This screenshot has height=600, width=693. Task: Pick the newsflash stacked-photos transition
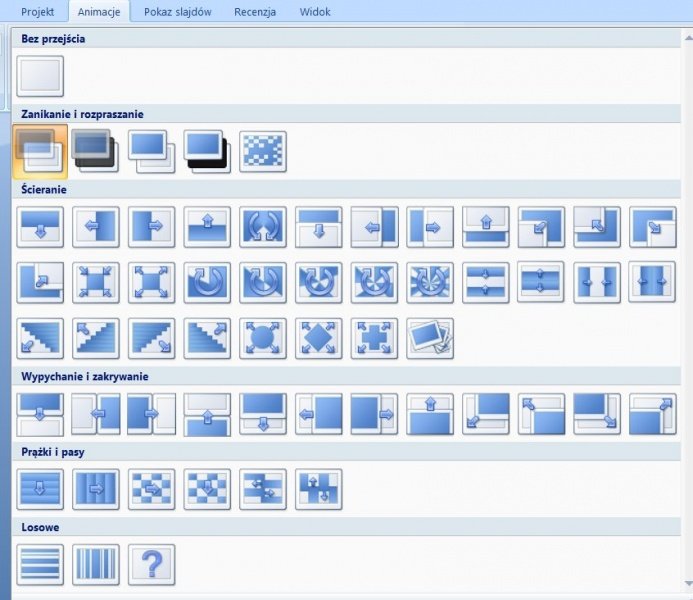tap(430, 338)
